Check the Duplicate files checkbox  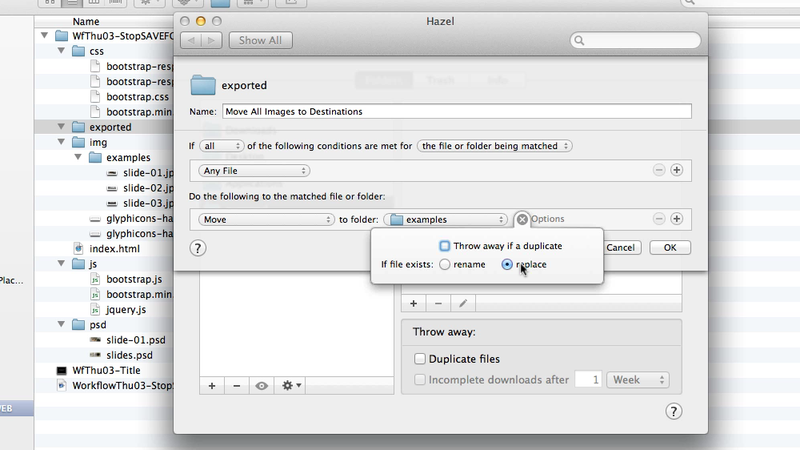[419, 358]
